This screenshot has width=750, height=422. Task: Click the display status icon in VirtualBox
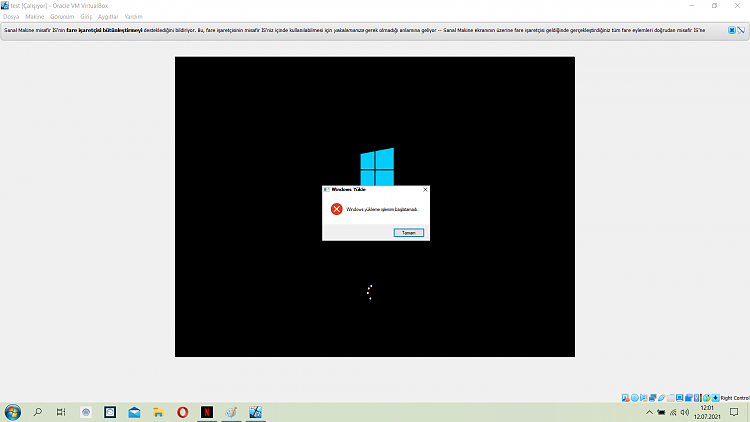point(680,398)
